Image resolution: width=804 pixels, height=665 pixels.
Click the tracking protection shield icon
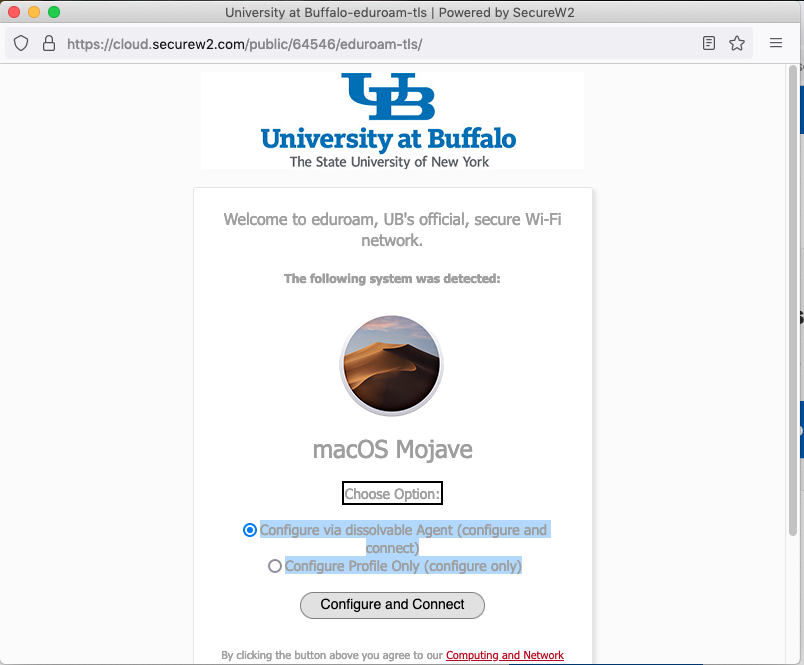click(x=22, y=44)
